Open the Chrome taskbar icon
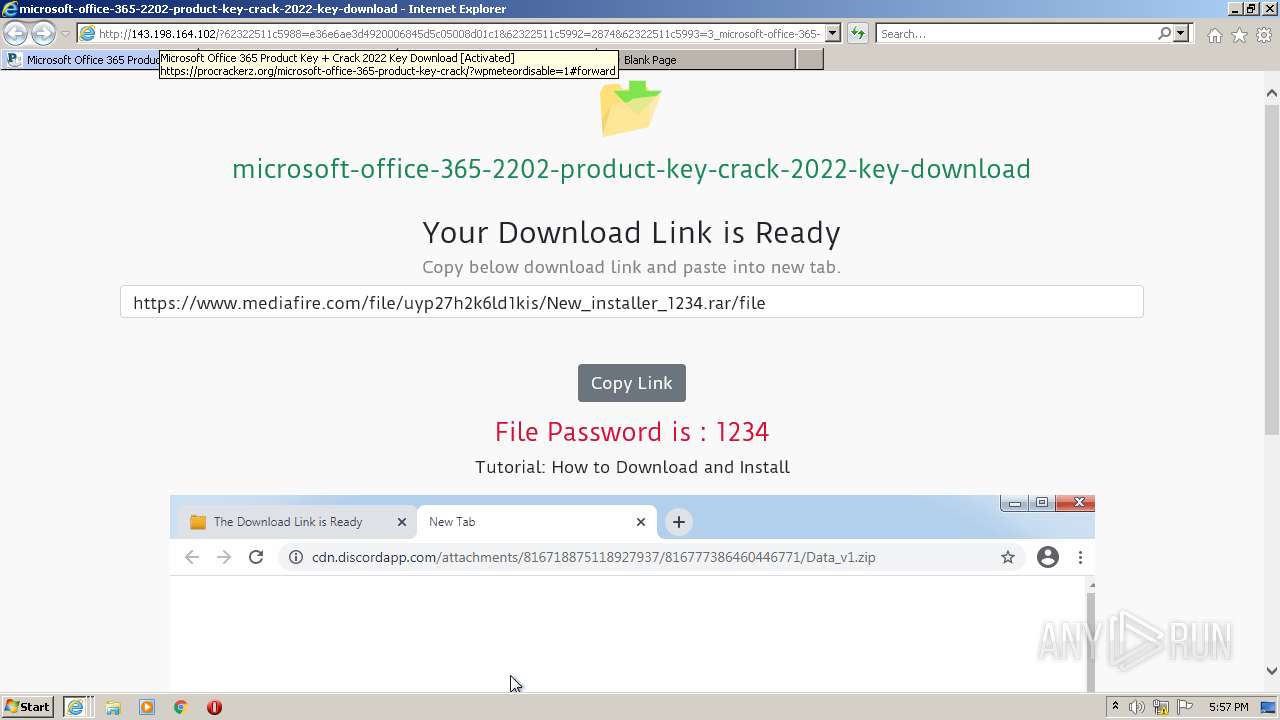 tap(180, 707)
